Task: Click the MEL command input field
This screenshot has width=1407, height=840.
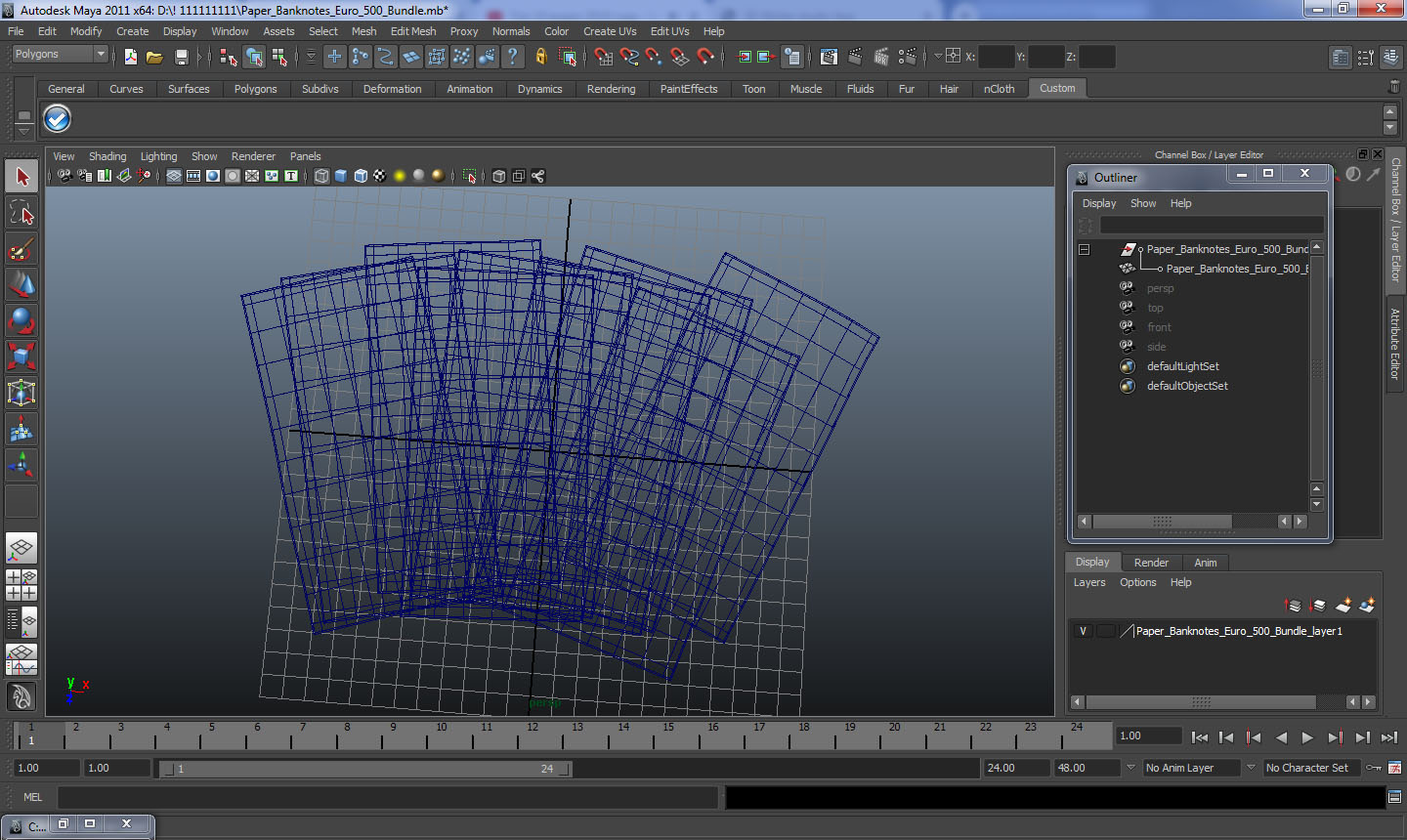Action: 388,797
